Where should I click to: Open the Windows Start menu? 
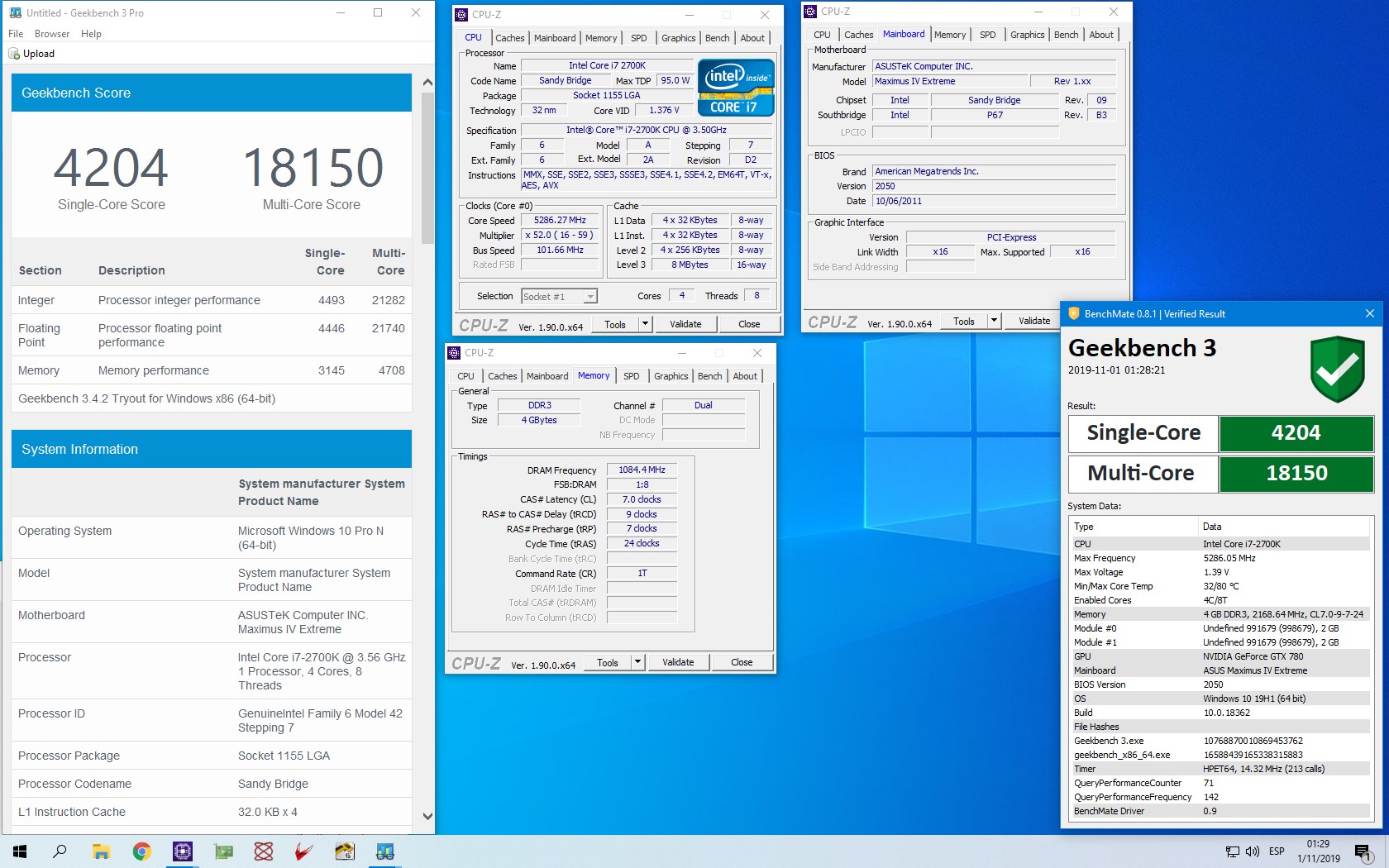click(20, 851)
